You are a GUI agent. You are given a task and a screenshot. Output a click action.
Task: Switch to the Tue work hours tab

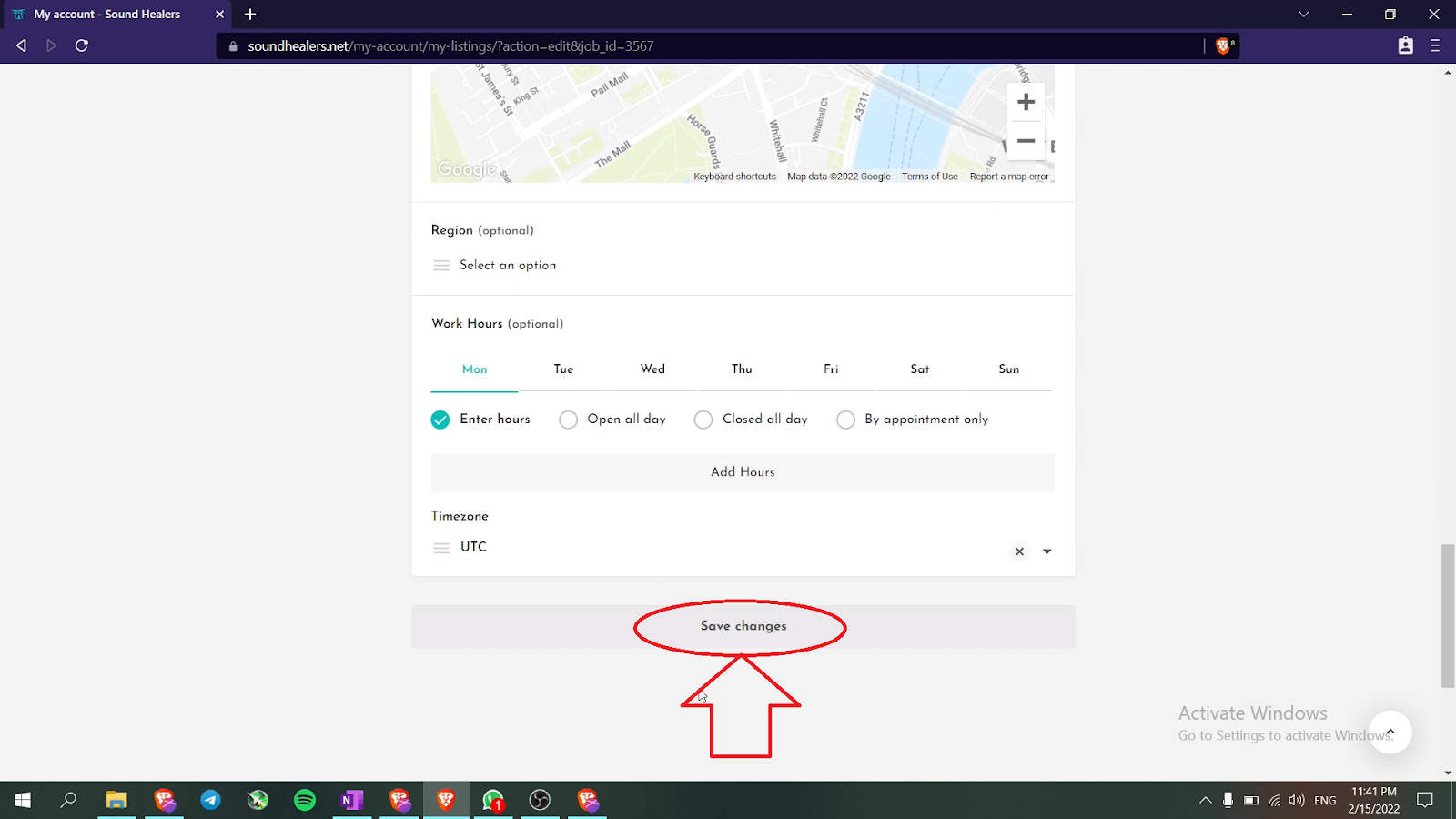563,369
